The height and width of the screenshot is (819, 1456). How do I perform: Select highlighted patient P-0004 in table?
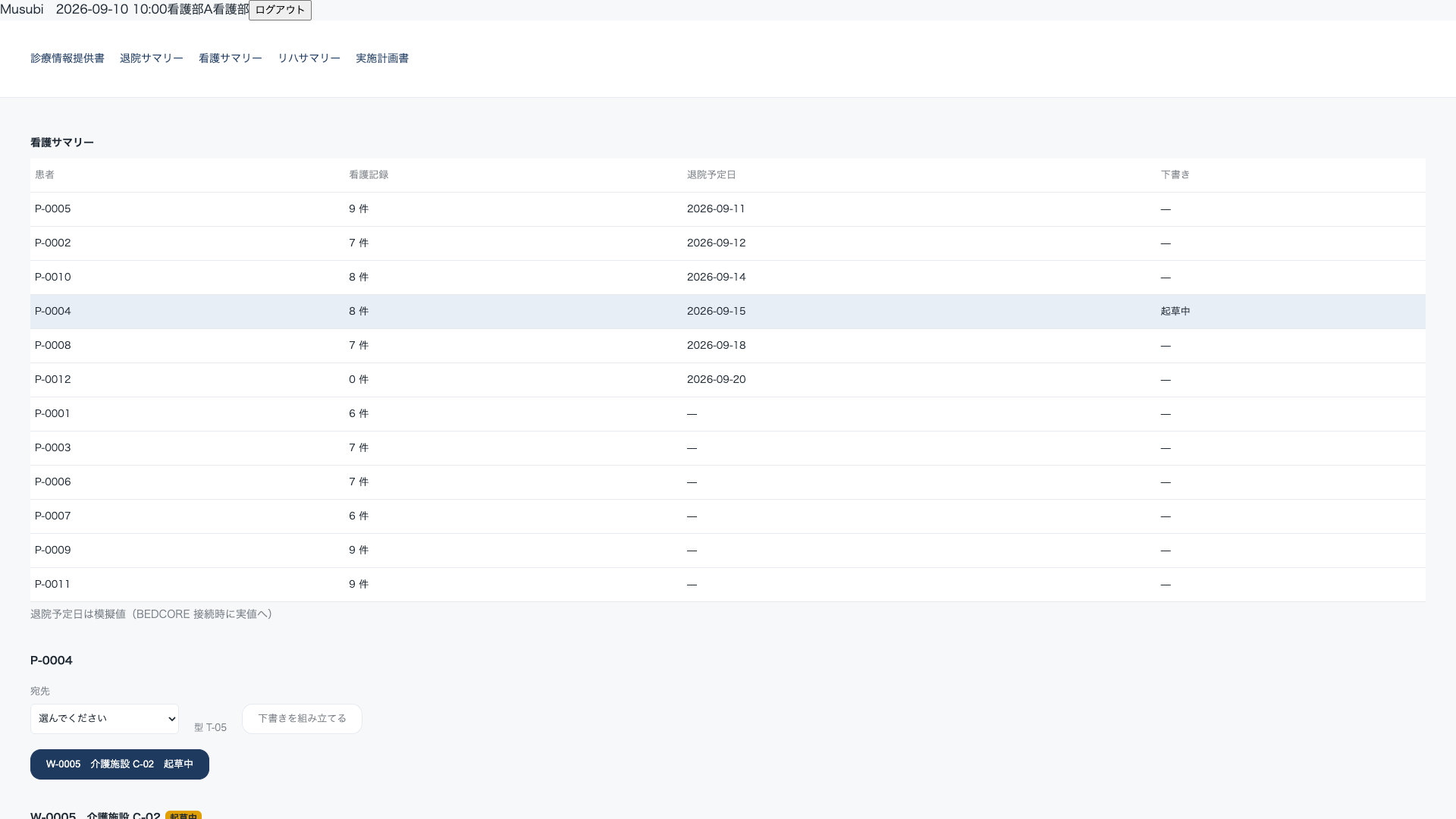click(x=728, y=312)
